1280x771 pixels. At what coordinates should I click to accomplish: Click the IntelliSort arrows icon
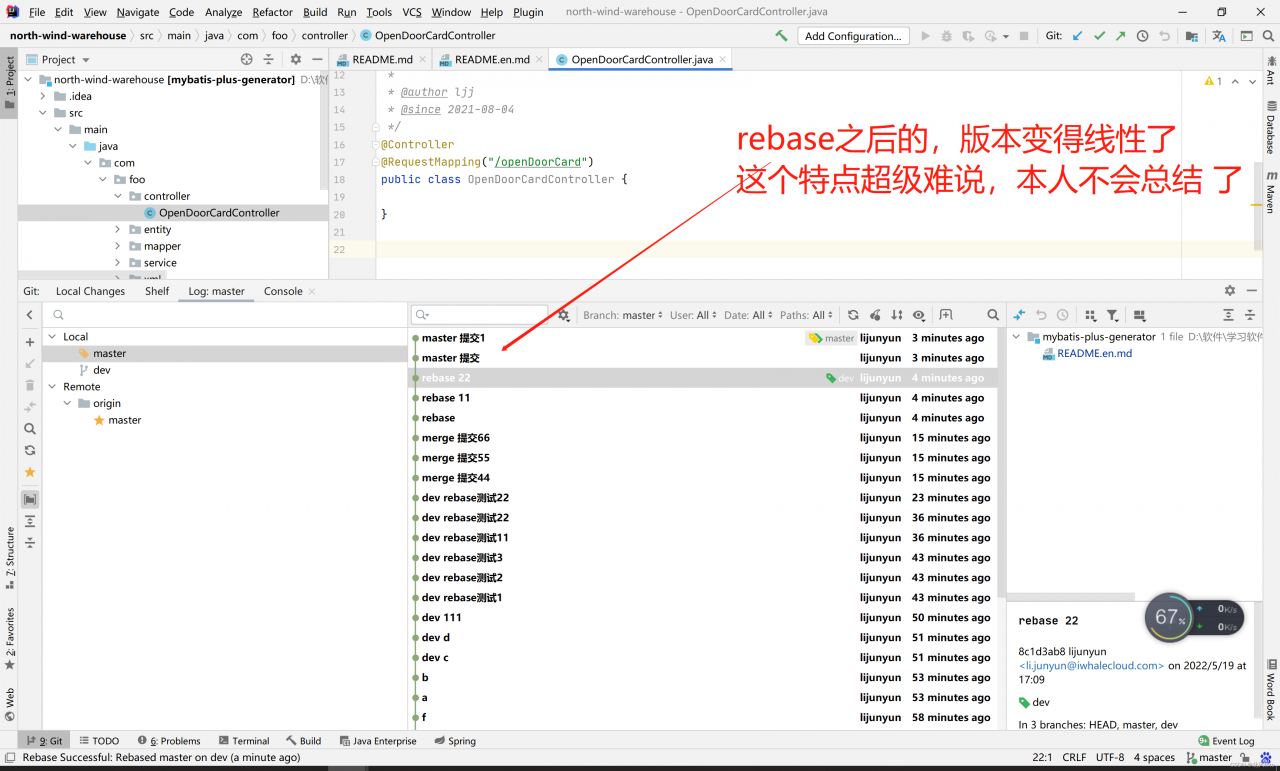pyautogui.click(x=897, y=315)
